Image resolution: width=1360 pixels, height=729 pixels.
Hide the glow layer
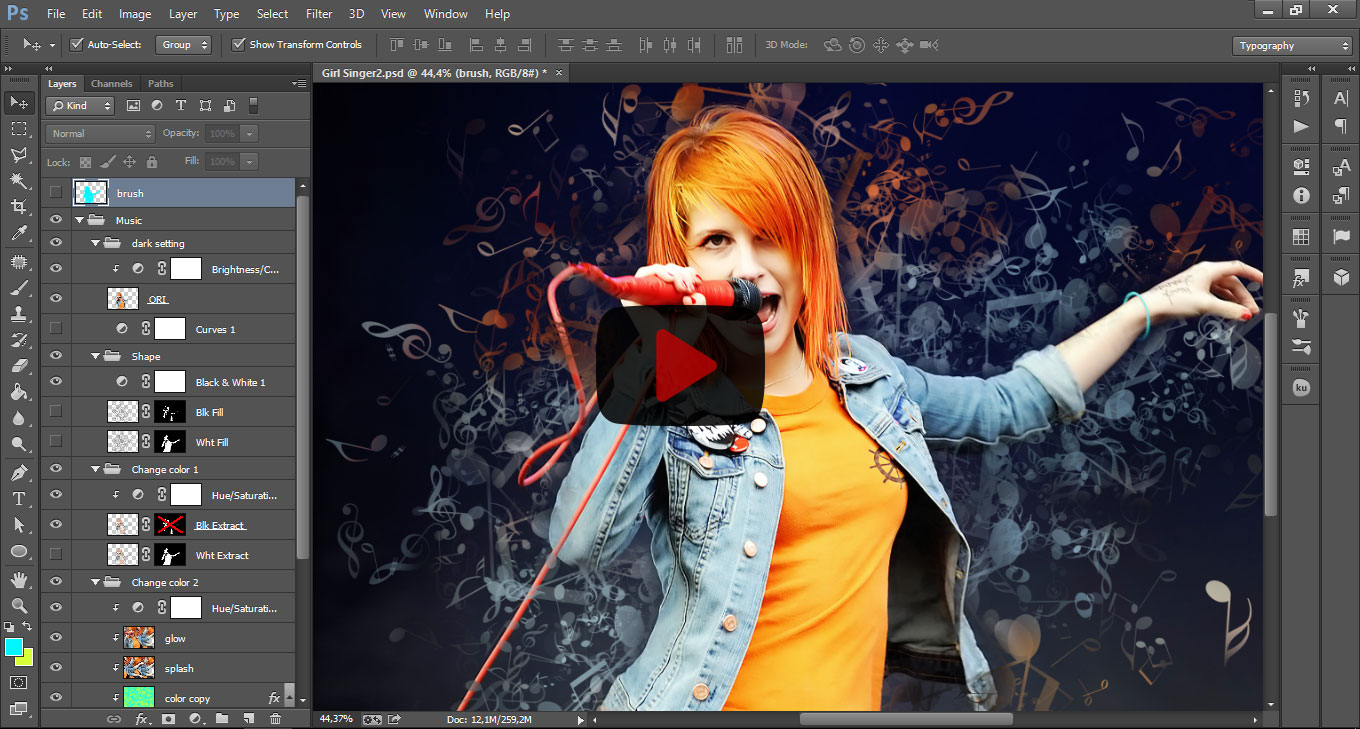(x=56, y=637)
